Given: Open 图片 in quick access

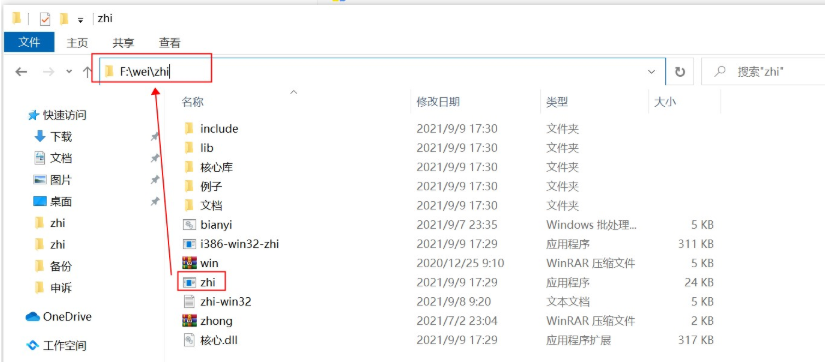Looking at the screenshot, I should [61, 180].
